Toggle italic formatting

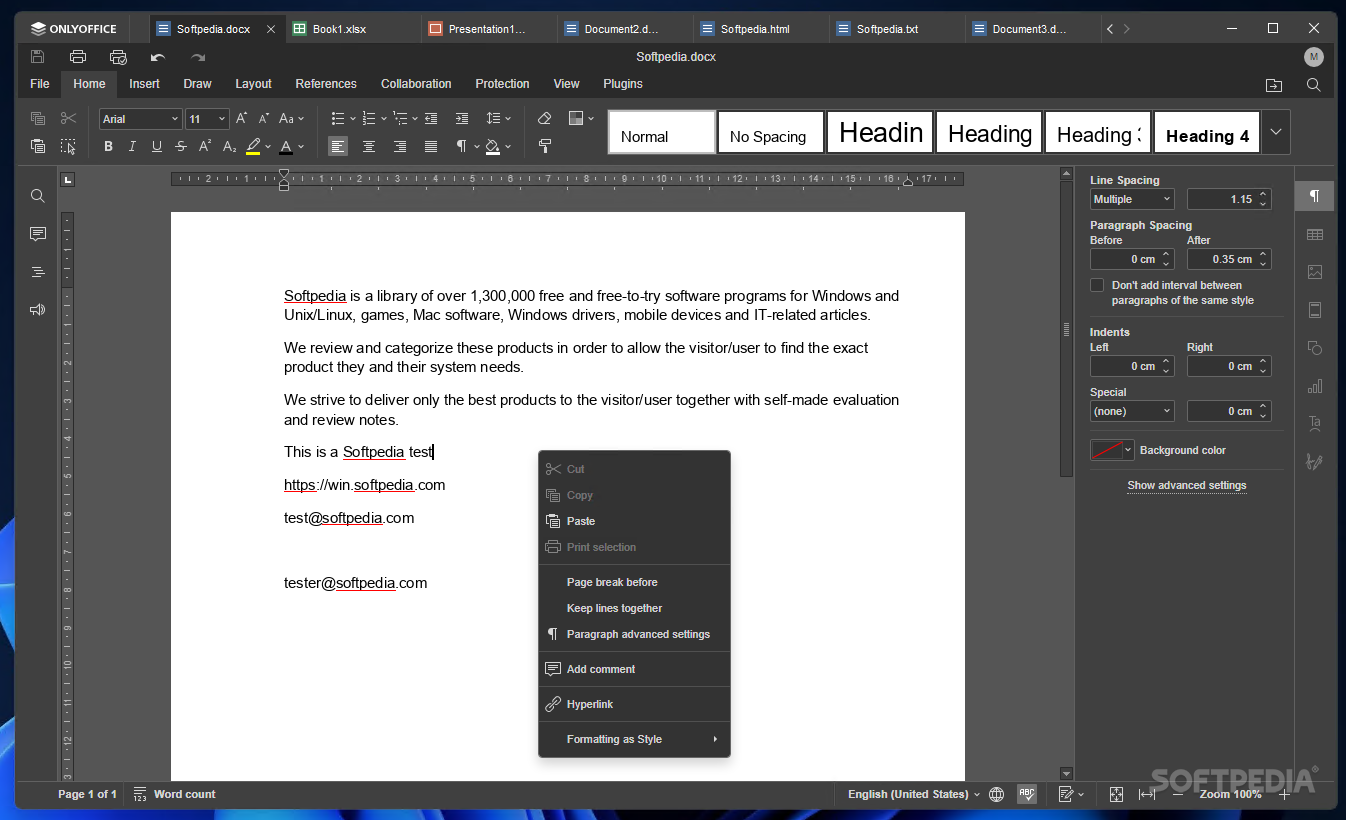pyautogui.click(x=132, y=146)
